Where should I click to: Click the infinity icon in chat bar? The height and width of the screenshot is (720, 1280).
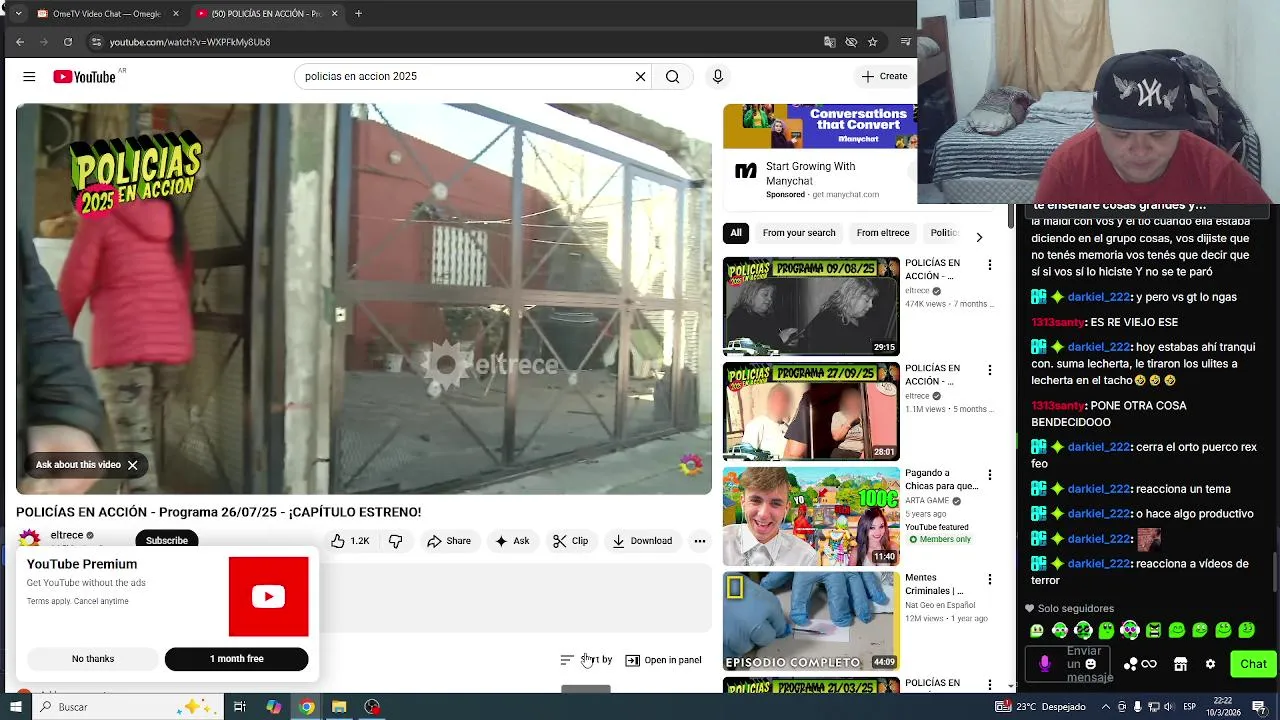coord(1149,664)
